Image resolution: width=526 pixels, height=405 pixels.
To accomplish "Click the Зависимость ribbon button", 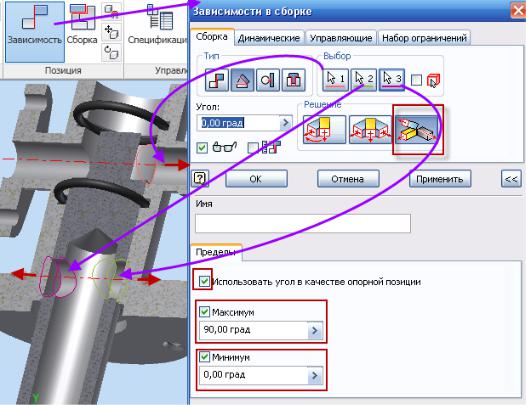I will pos(35,32).
